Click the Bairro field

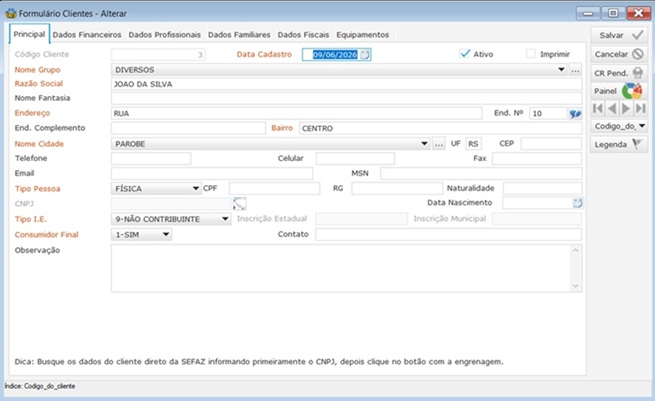pos(440,128)
